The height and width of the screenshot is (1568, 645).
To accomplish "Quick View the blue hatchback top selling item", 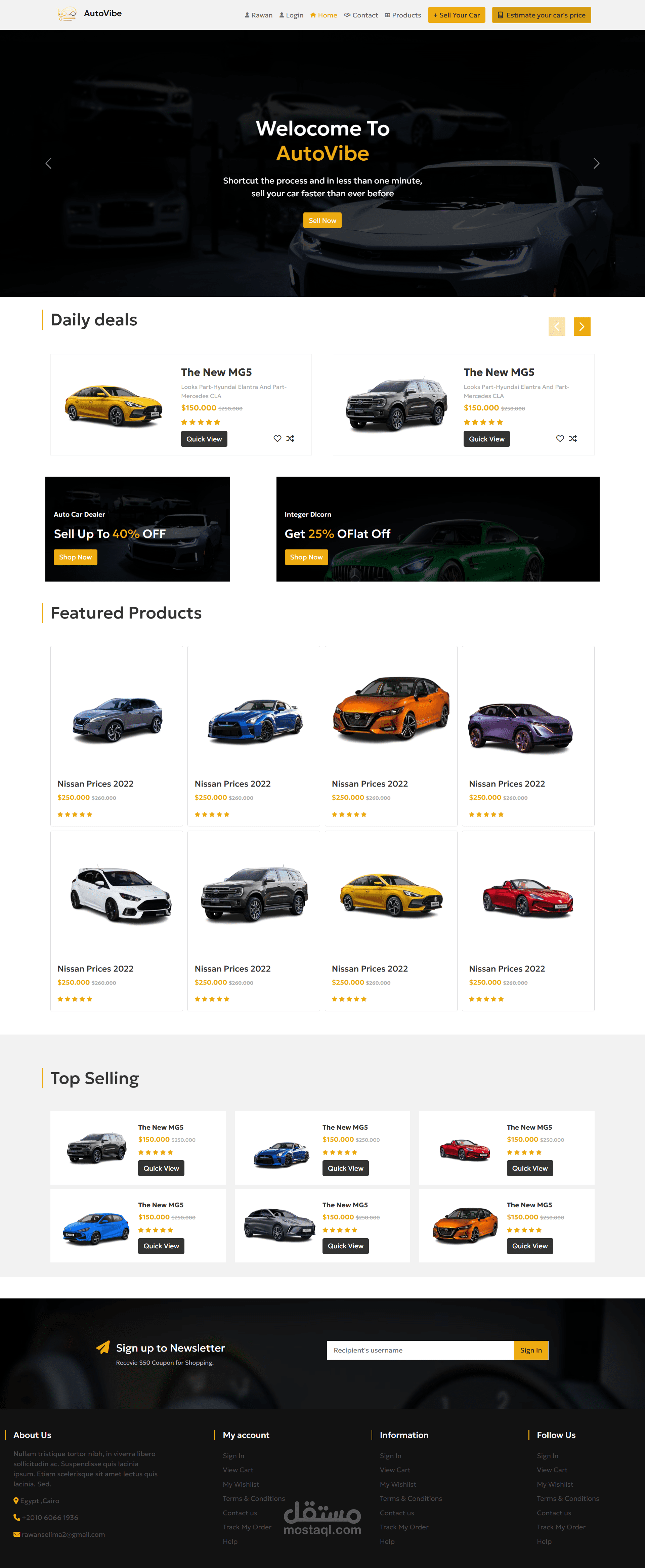I will pos(161,1246).
